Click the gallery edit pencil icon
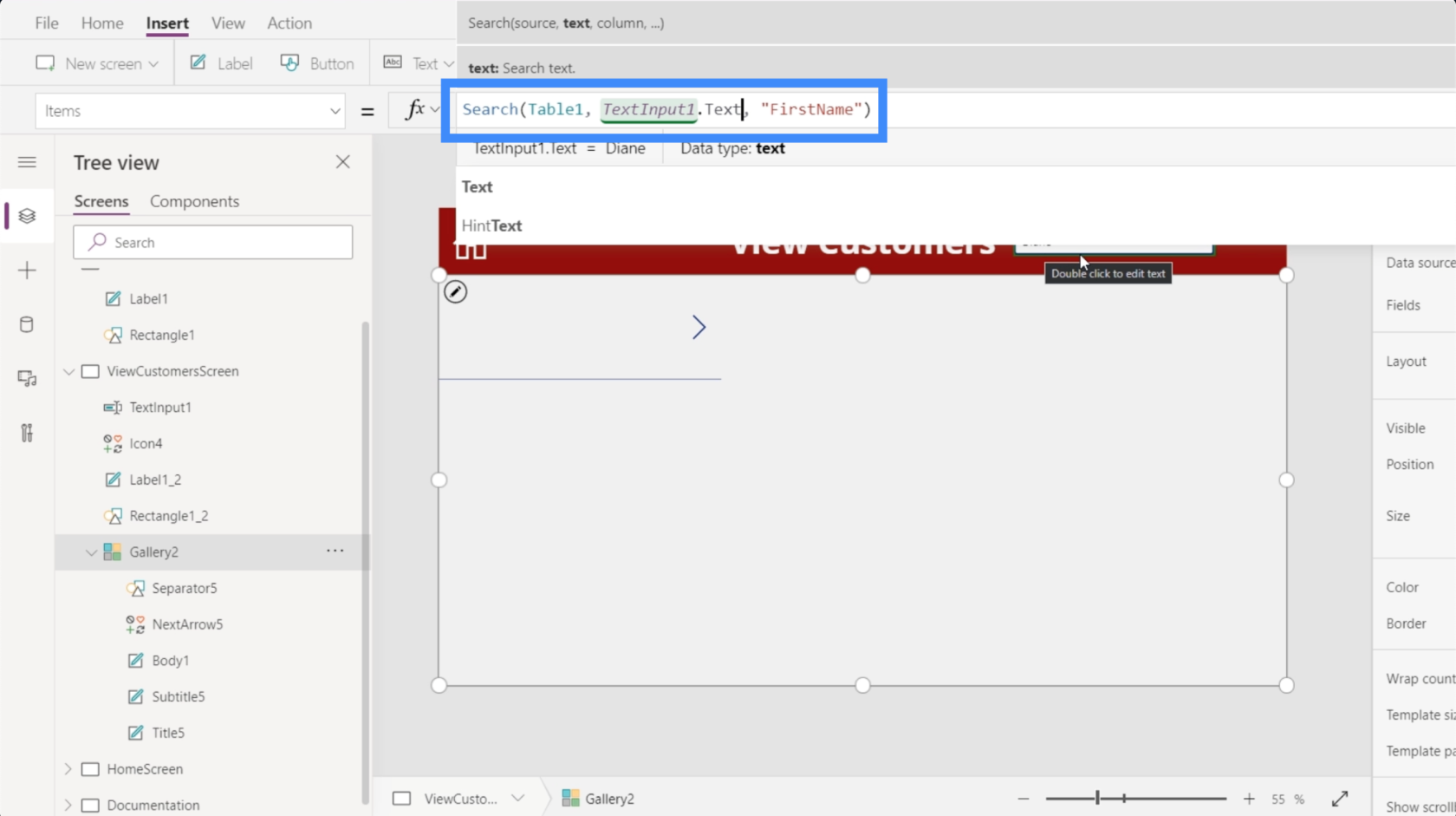This screenshot has width=1456, height=816. pos(456,291)
